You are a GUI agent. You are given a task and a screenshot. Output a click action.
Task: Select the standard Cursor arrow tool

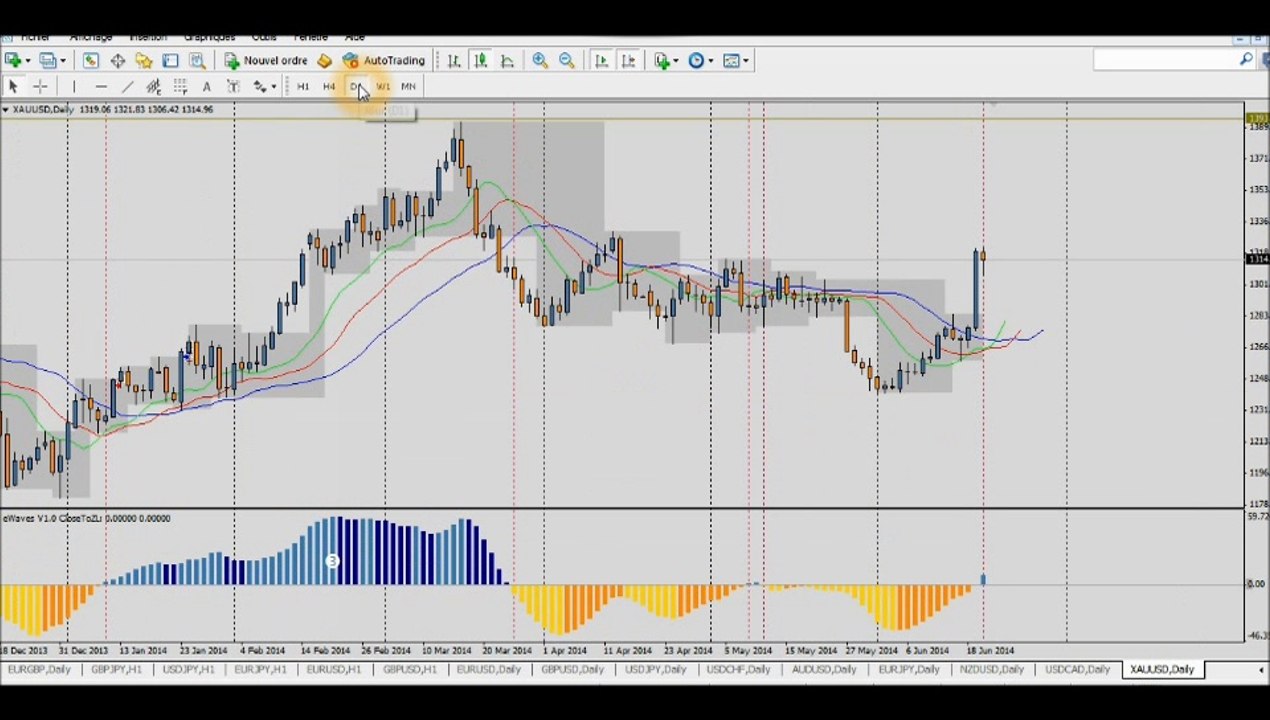click(13, 87)
